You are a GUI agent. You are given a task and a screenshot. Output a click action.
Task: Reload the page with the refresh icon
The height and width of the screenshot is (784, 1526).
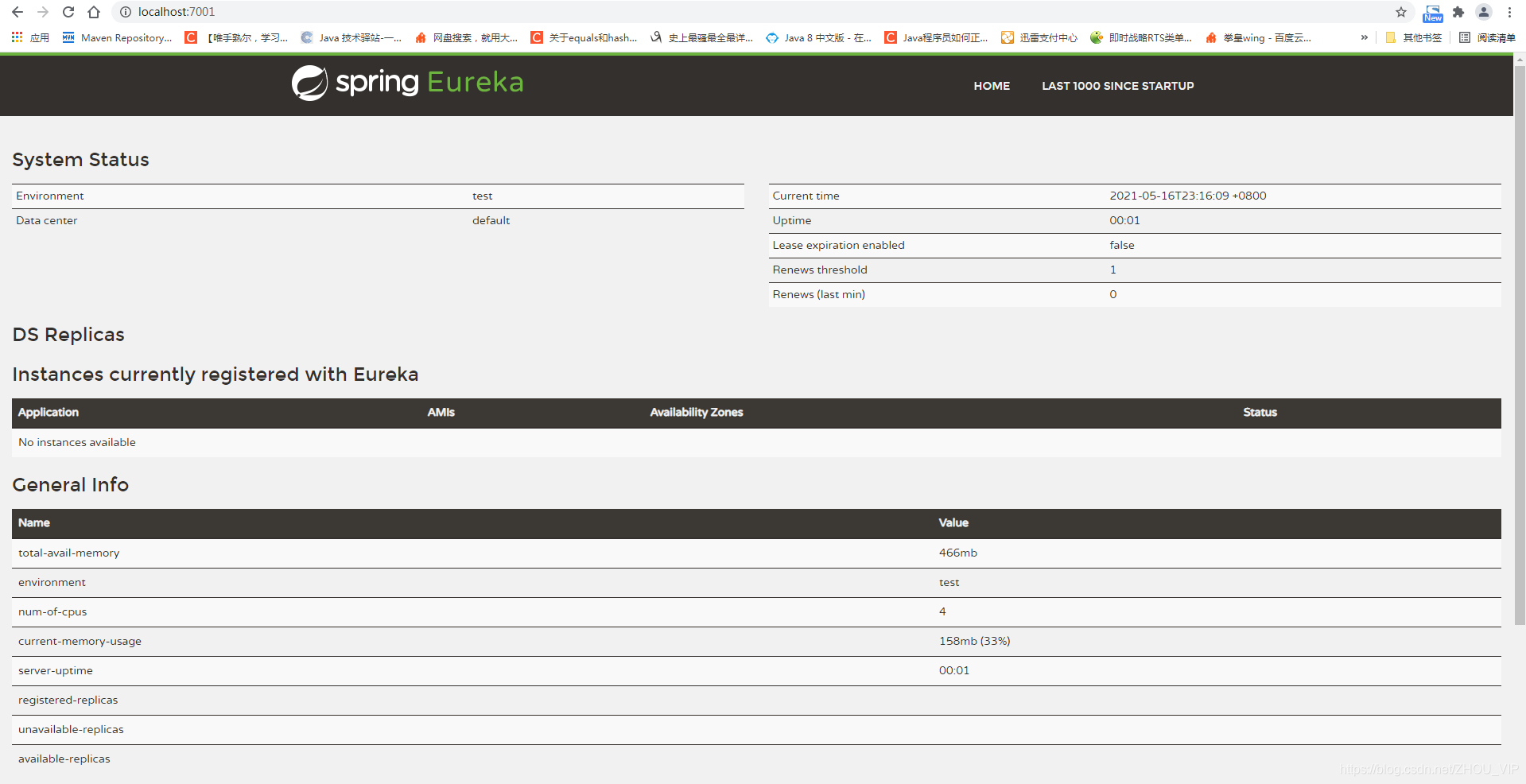[68, 12]
